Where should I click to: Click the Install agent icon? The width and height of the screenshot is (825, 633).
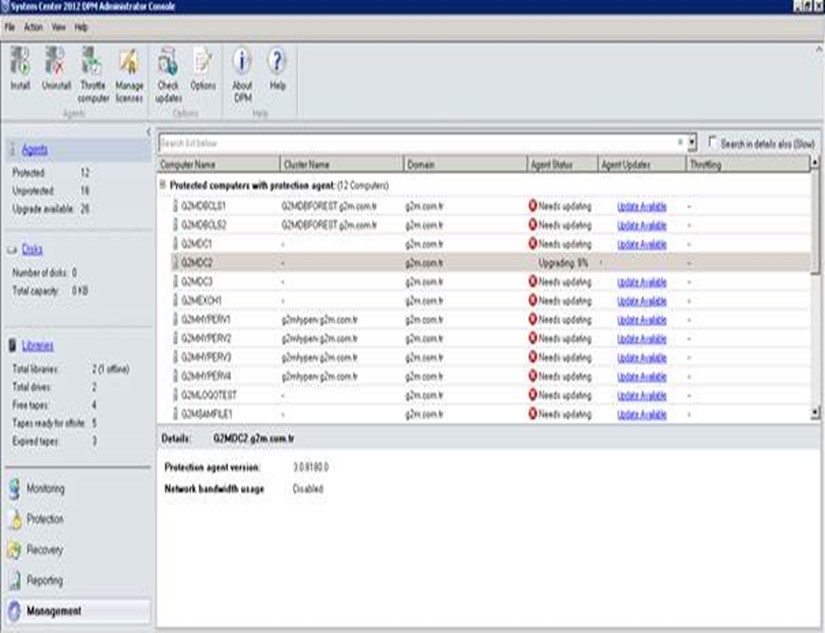(x=21, y=61)
